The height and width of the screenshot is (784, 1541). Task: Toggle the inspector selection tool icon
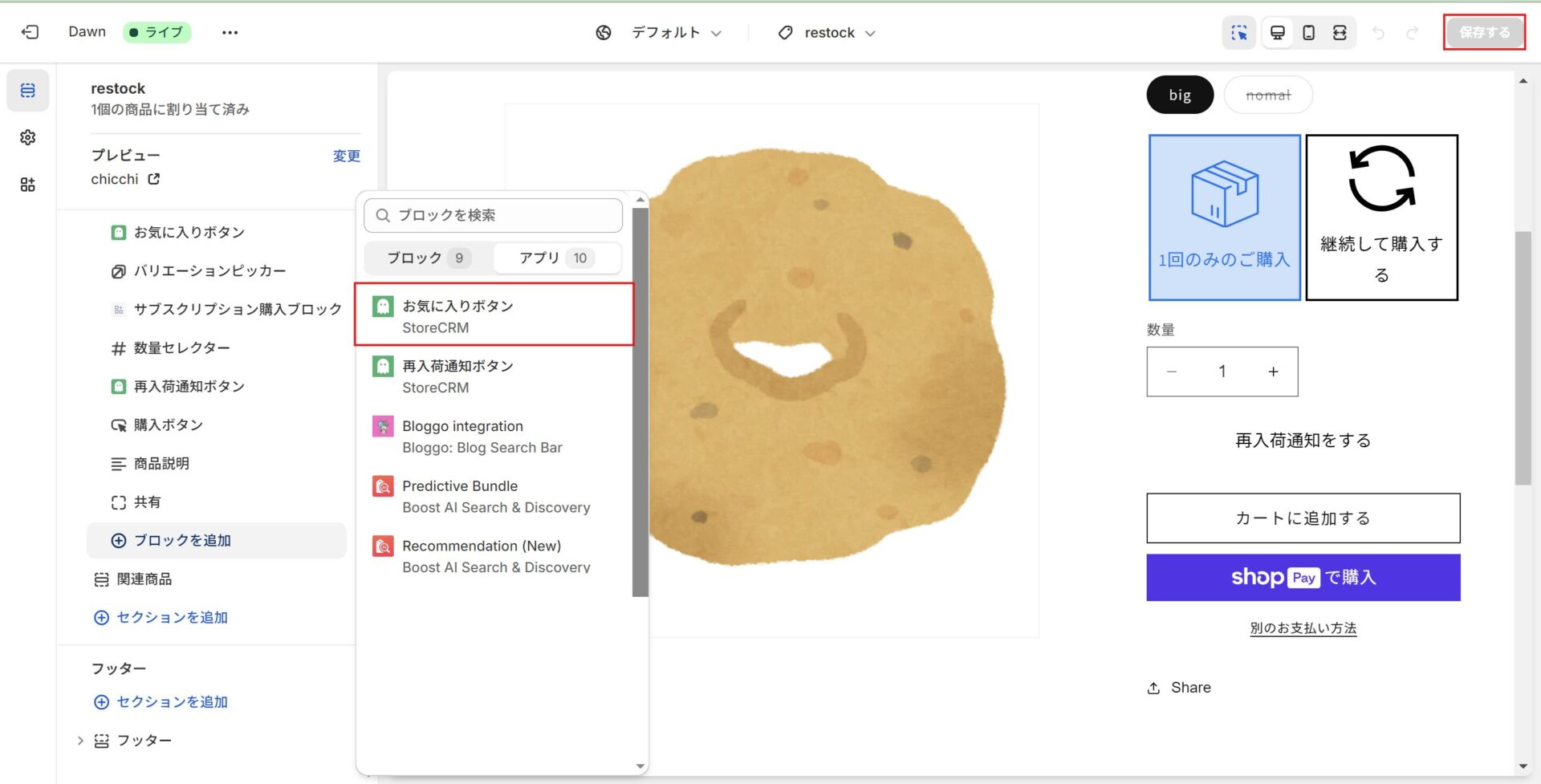[1239, 33]
